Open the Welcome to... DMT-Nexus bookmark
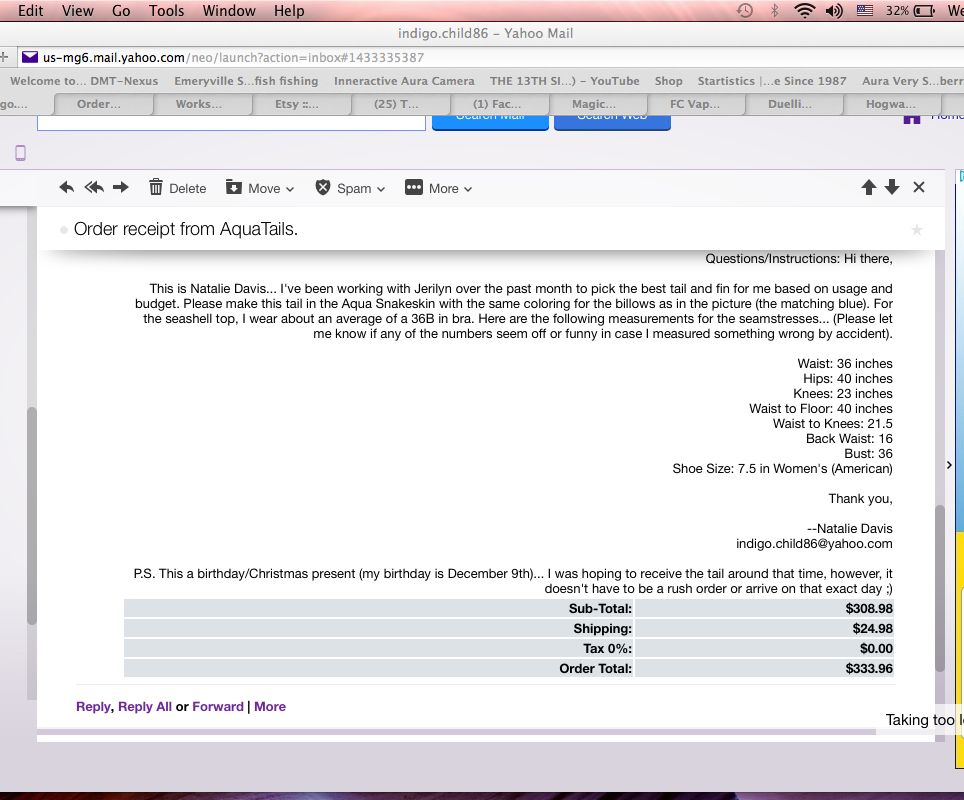The image size is (964, 800). [84, 81]
